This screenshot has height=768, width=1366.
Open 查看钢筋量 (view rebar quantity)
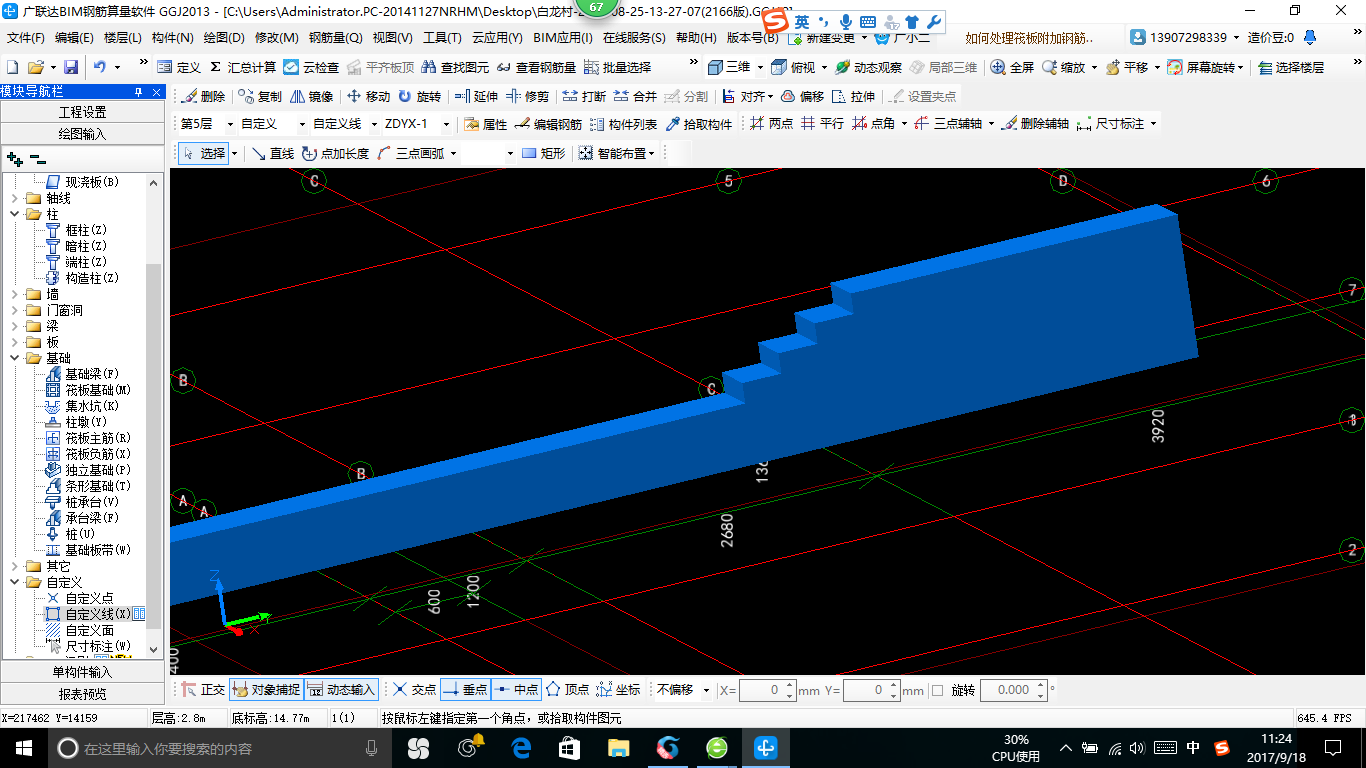pyautogui.click(x=537, y=67)
